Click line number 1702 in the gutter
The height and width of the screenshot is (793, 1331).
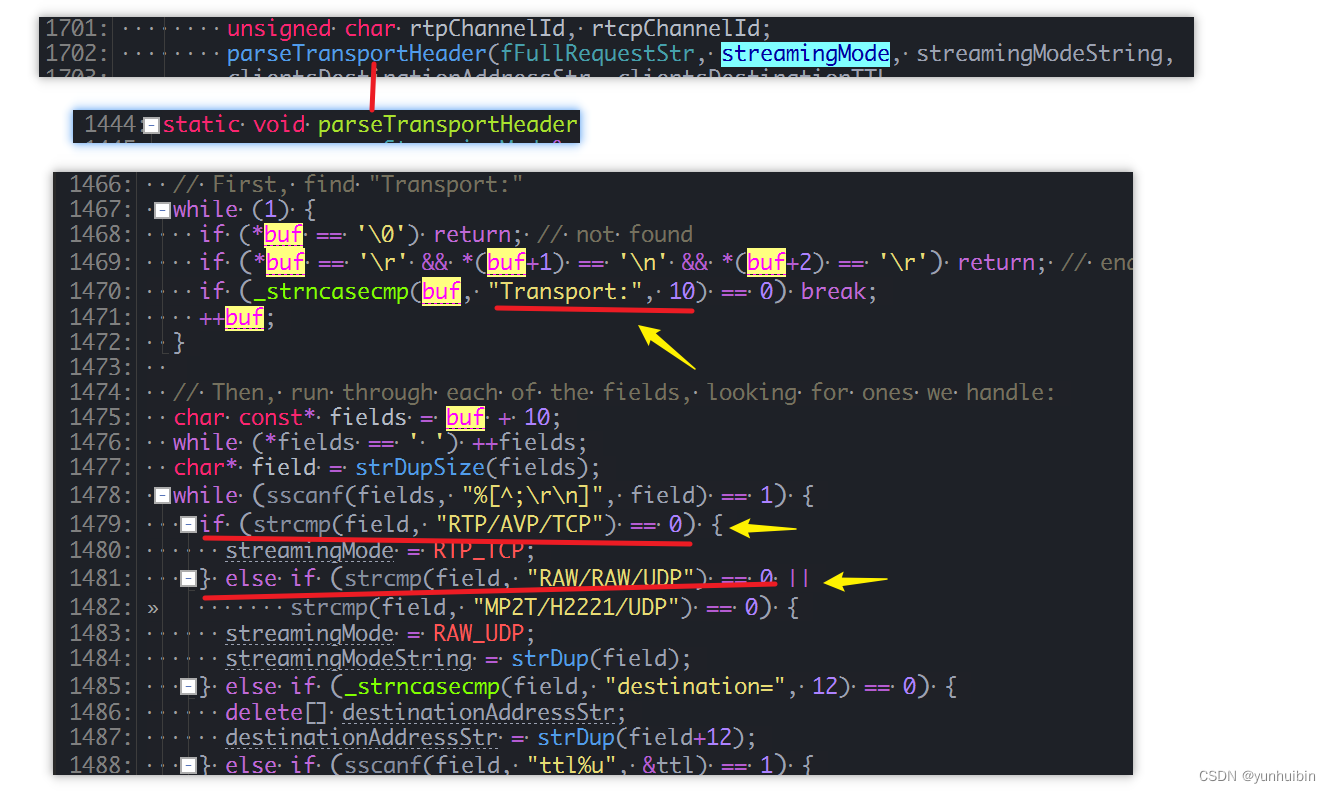point(75,53)
